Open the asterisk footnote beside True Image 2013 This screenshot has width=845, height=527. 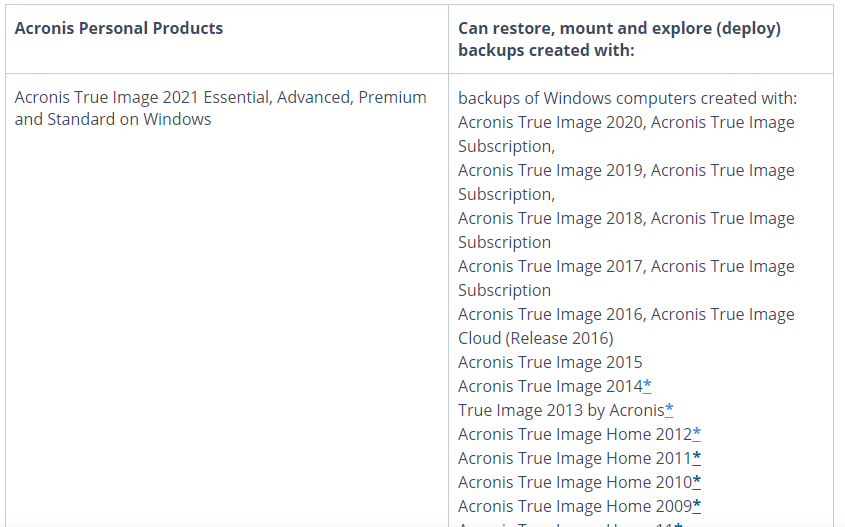tap(669, 410)
